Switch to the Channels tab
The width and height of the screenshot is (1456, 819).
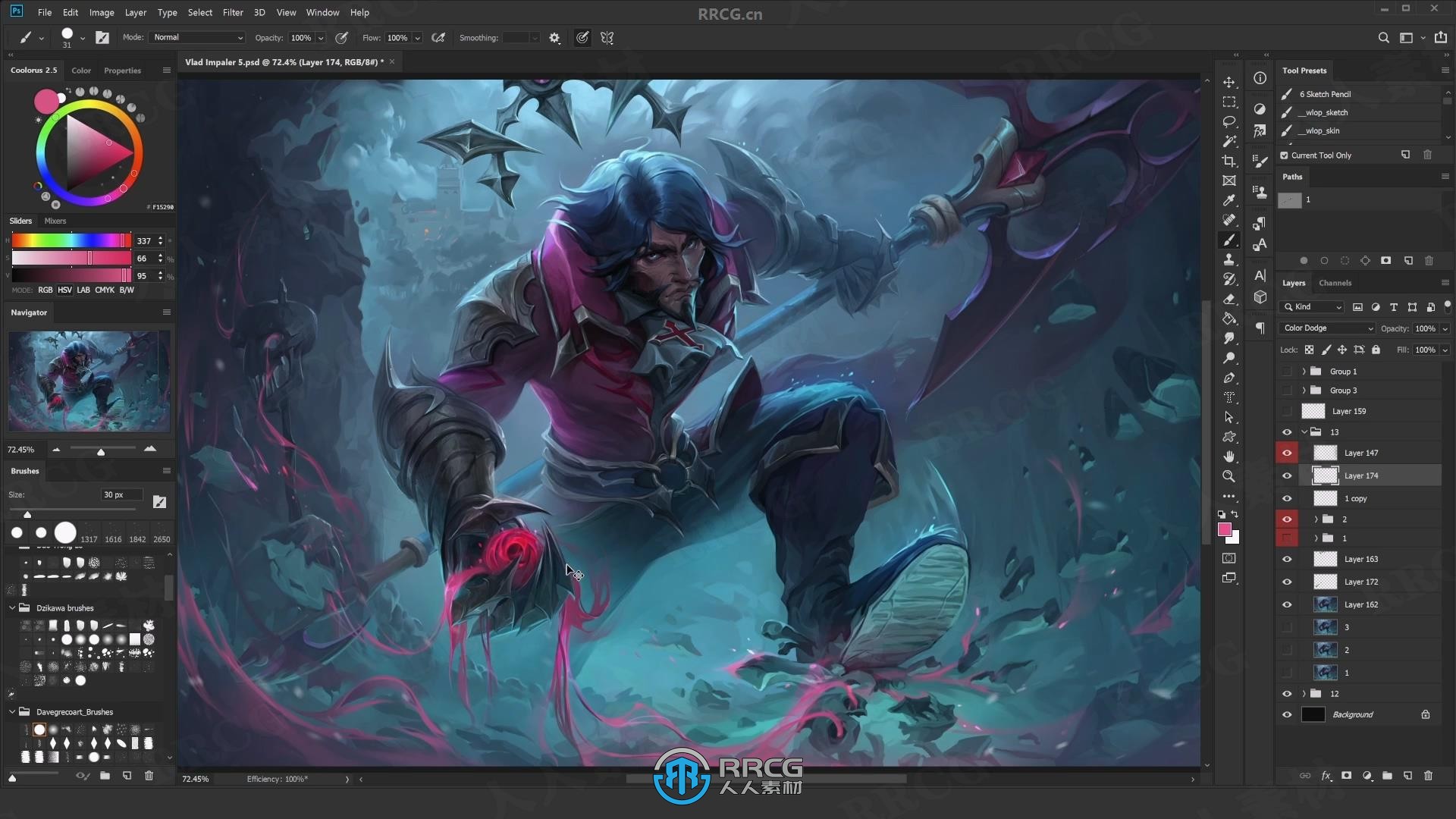pyautogui.click(x=1335, y=283)
